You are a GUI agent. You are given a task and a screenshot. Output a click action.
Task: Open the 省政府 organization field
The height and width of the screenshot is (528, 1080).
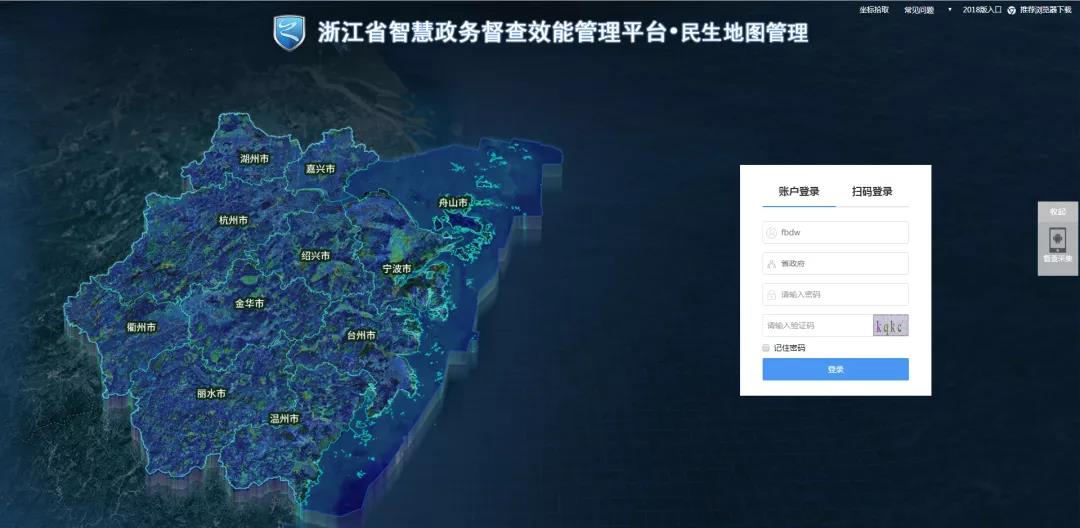[x=835, y=264]
